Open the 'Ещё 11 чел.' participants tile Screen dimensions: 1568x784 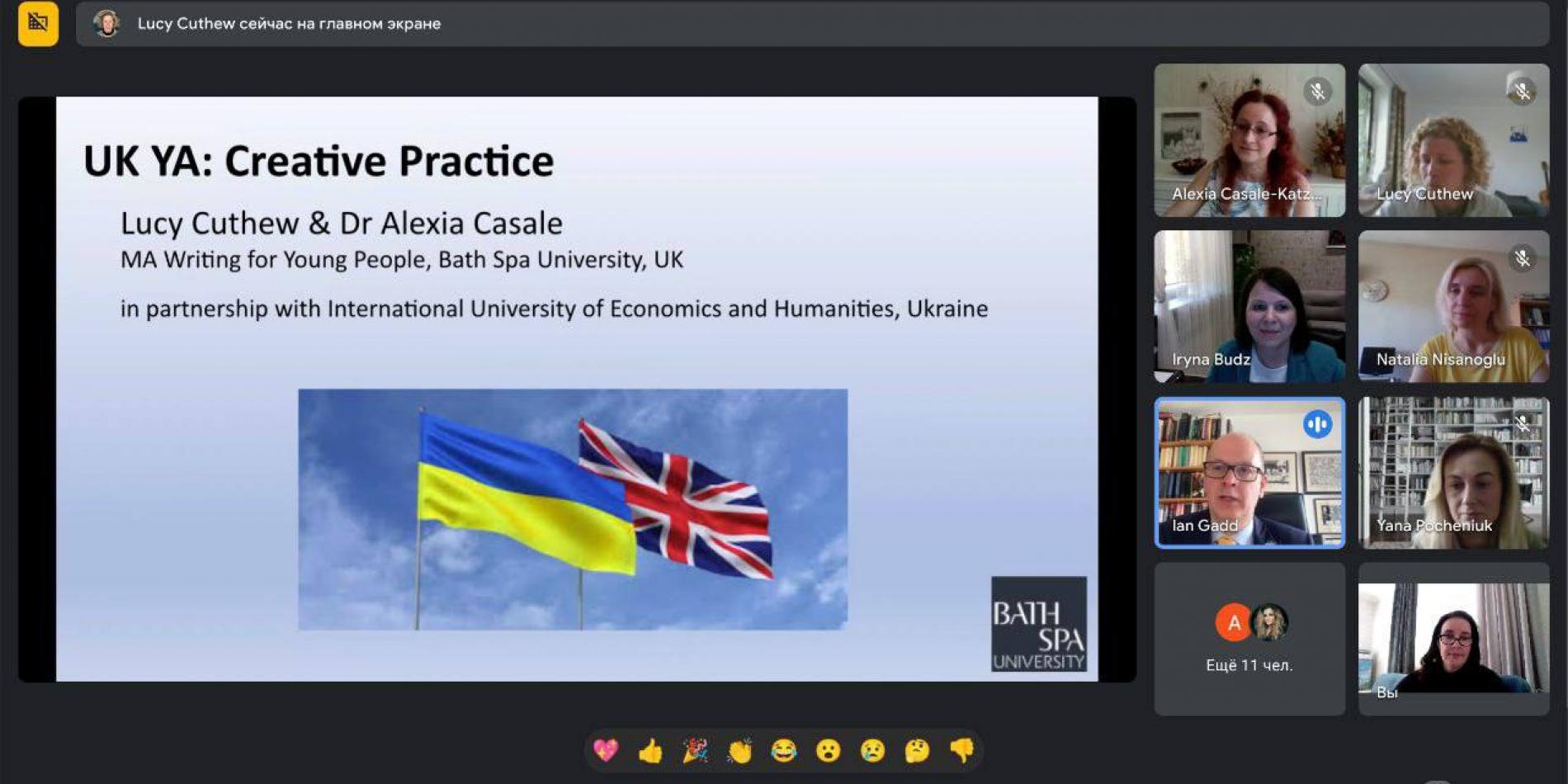[x=1249, y=640]
